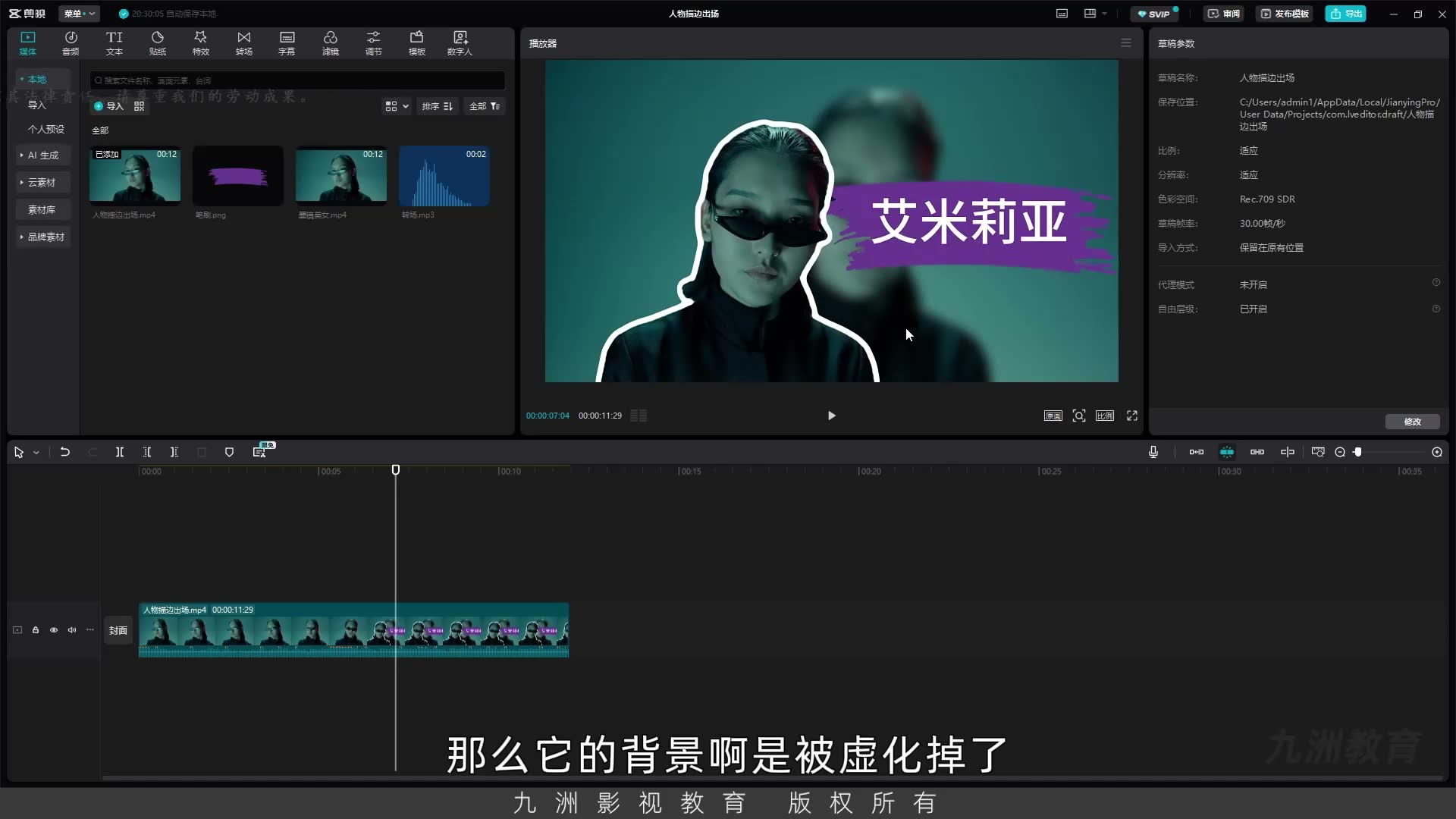Viewport: 1456px width, 819px height.
Task: Toggle the highlighted auto-snap button
Action: click(1227, 452)
